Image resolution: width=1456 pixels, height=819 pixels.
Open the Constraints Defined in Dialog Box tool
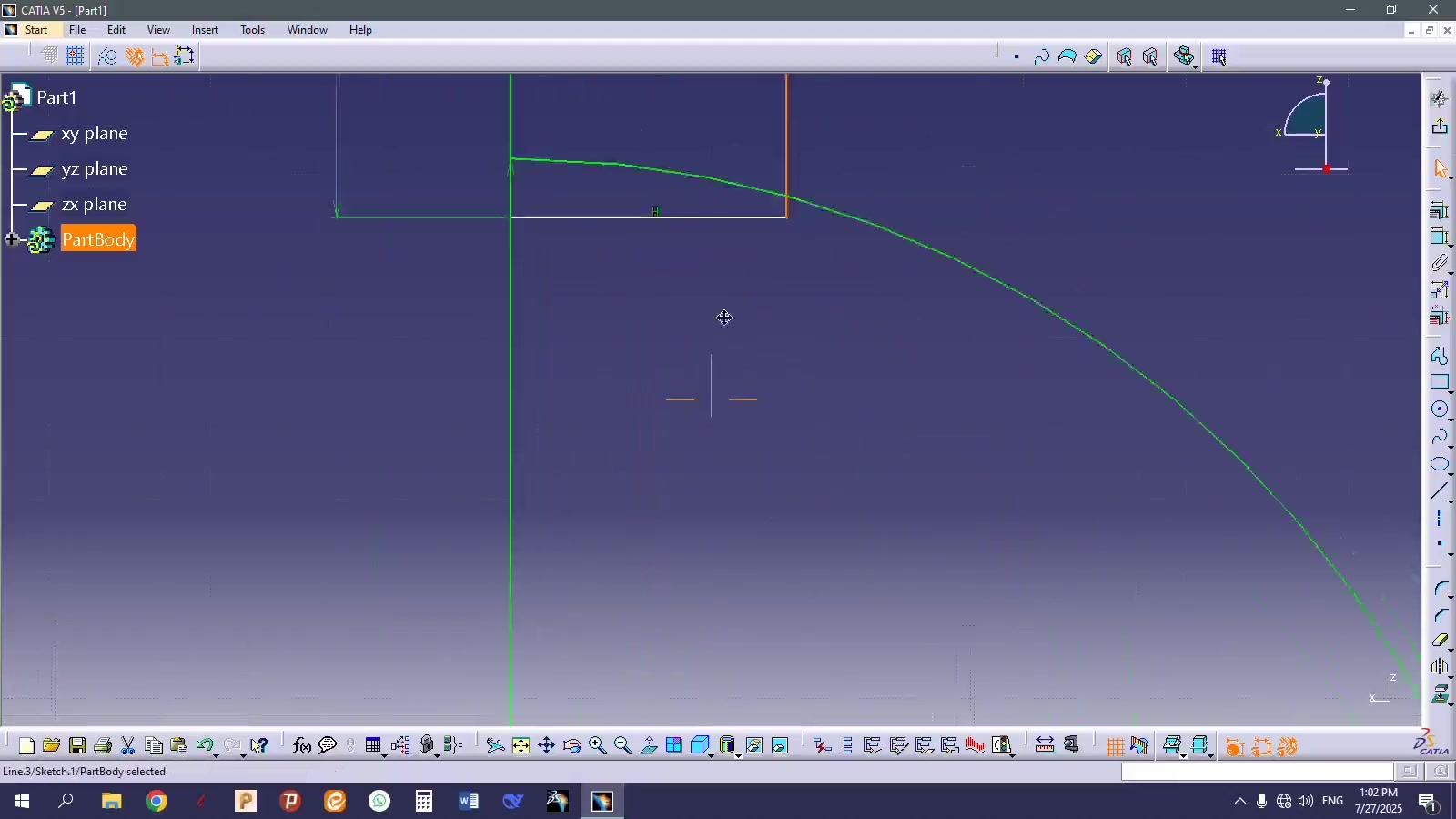pyautogui.click(x=1439, y=210)
